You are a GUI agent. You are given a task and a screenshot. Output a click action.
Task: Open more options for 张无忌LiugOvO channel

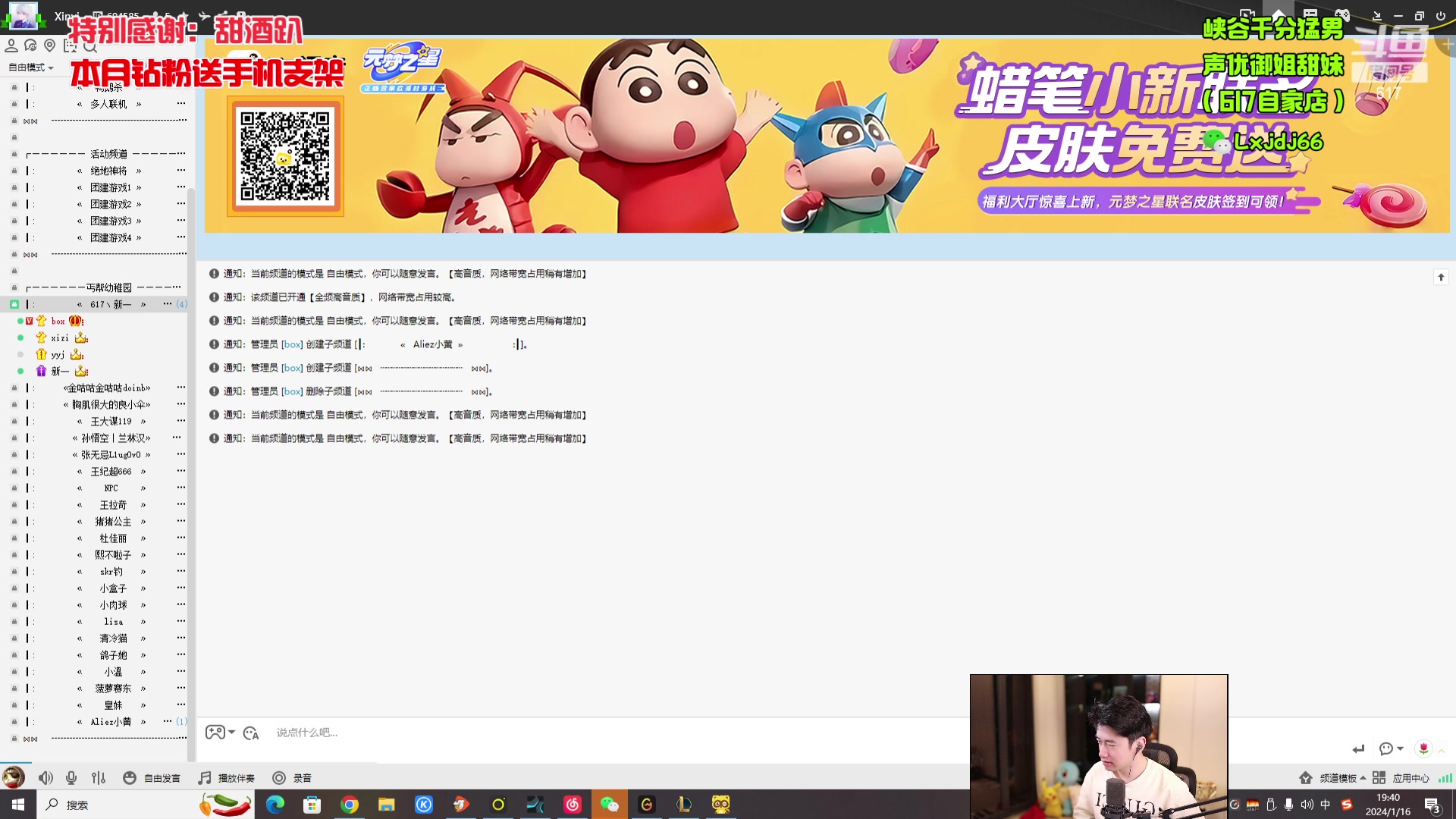[x=180, y=453]
